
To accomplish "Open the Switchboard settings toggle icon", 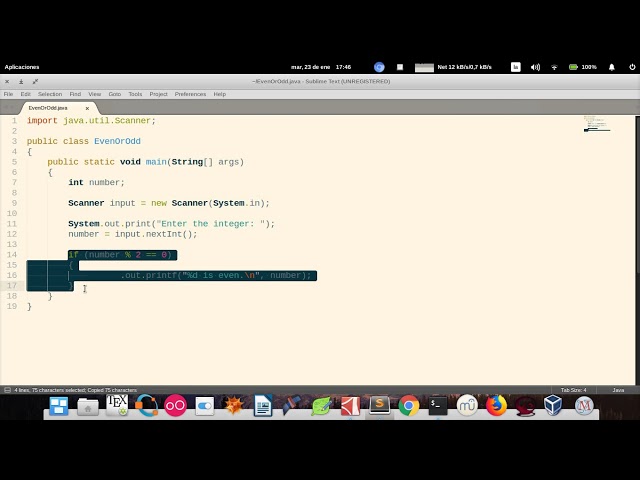I will pyautogui.click(x=204, y=406).
